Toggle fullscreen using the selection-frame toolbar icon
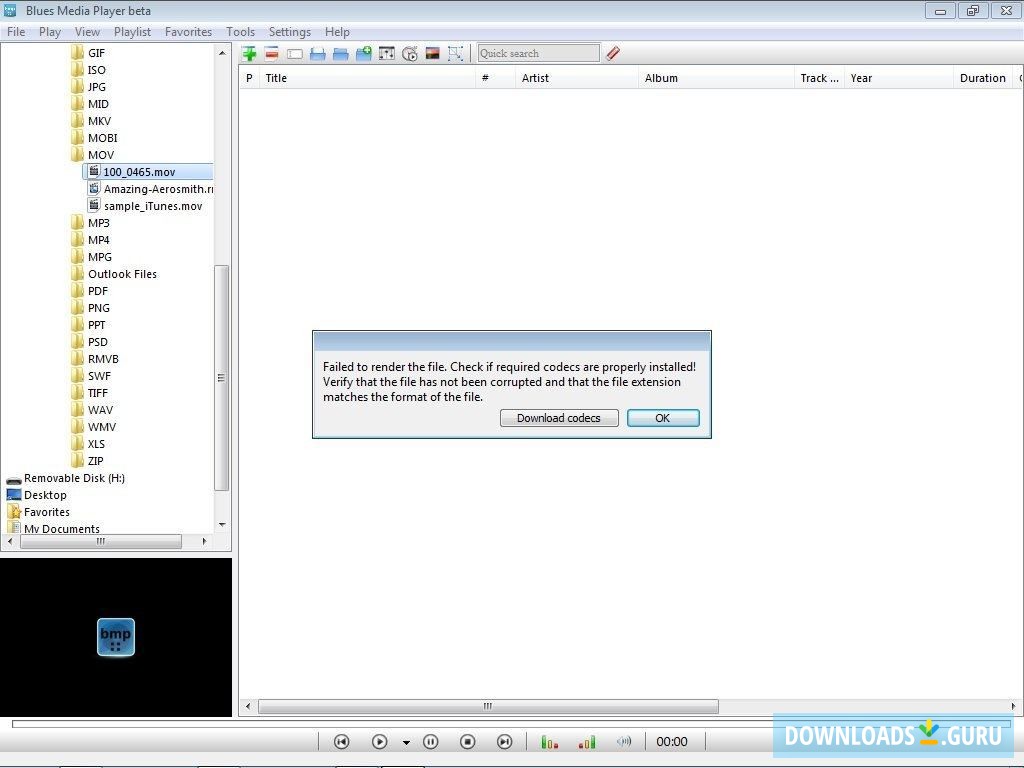1024x768 pixels. [x=456, y=53]
